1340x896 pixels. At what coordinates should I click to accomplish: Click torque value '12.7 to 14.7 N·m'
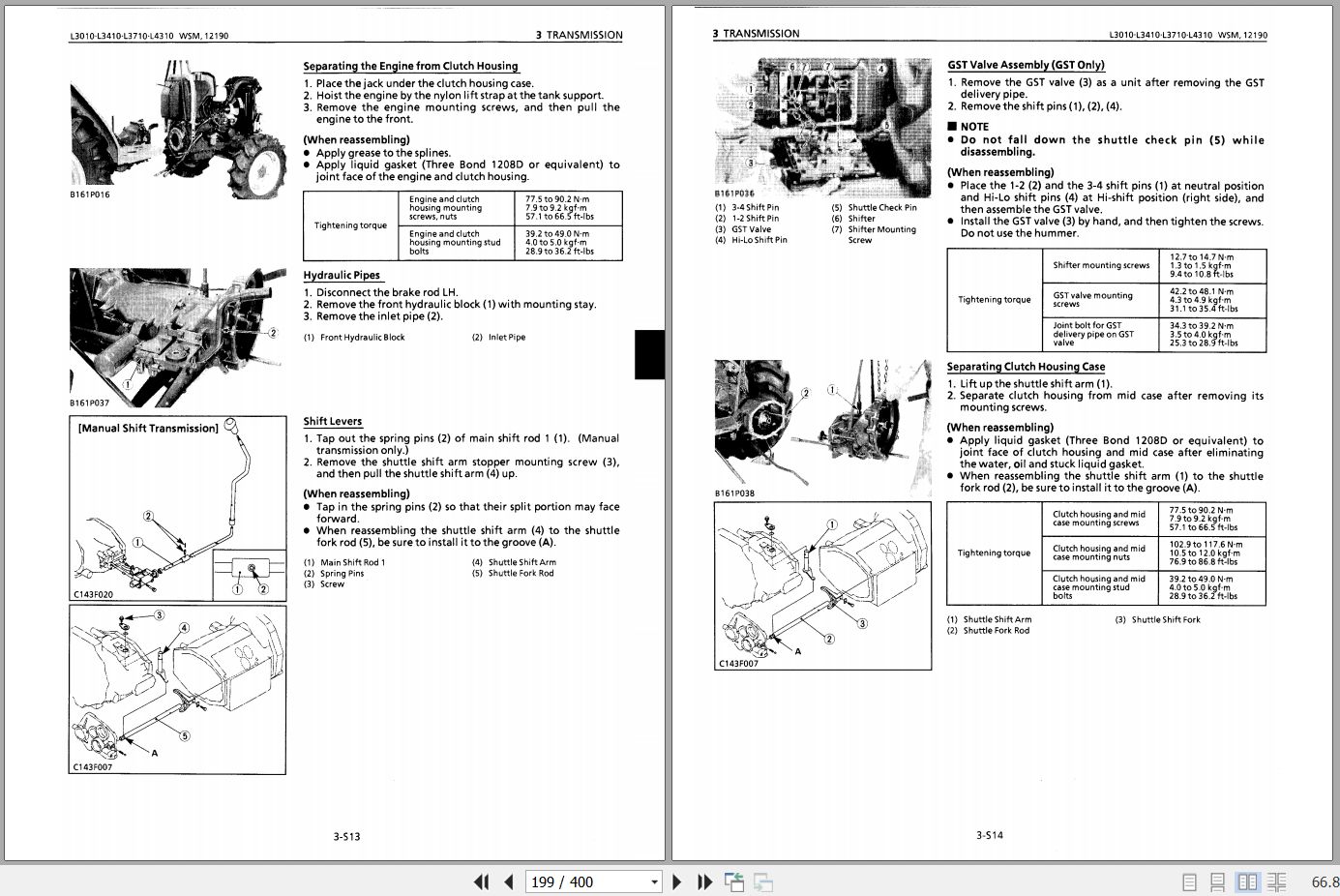[x=1202, y=257]
